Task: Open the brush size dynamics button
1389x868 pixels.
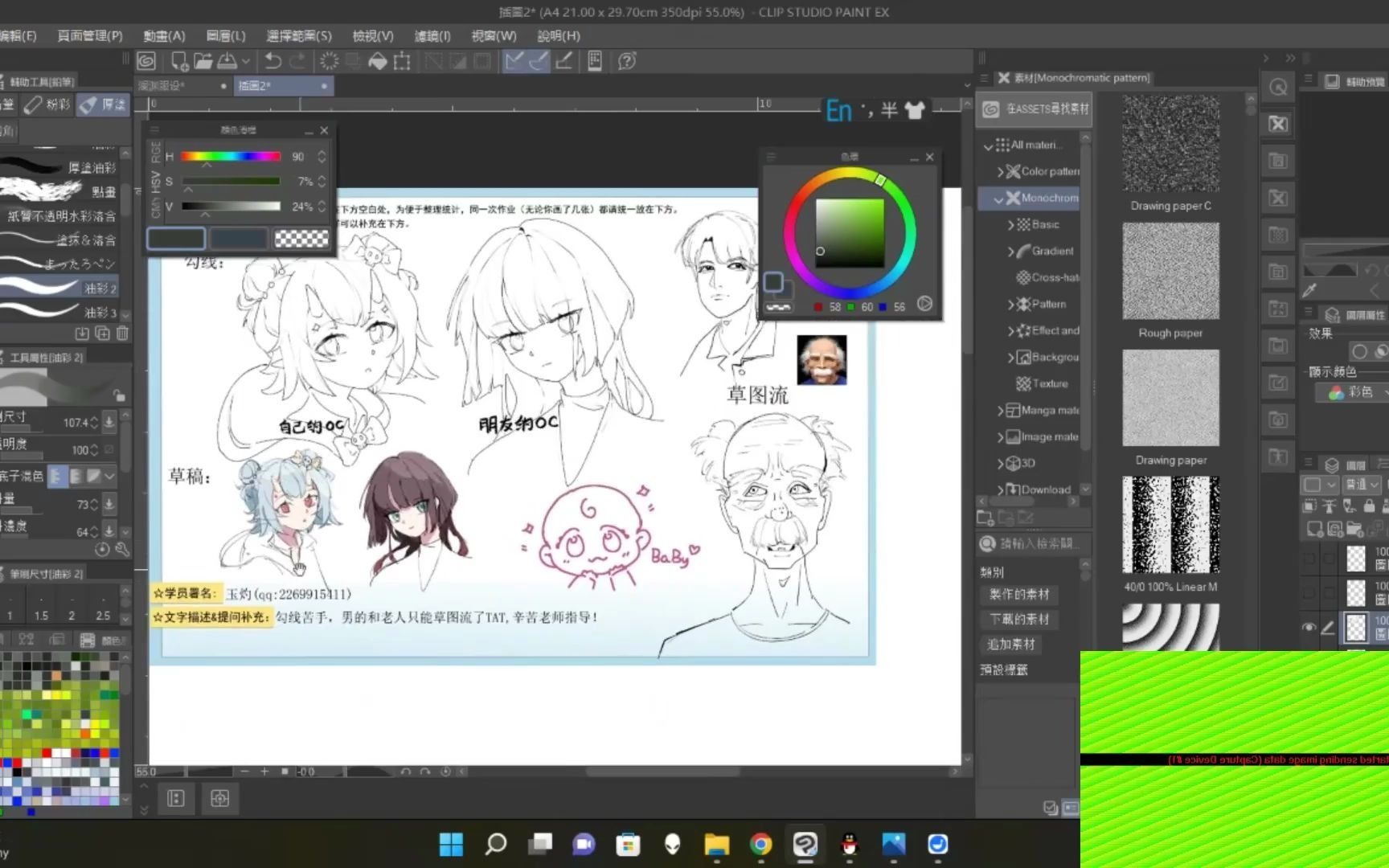Action: point(109,421)
